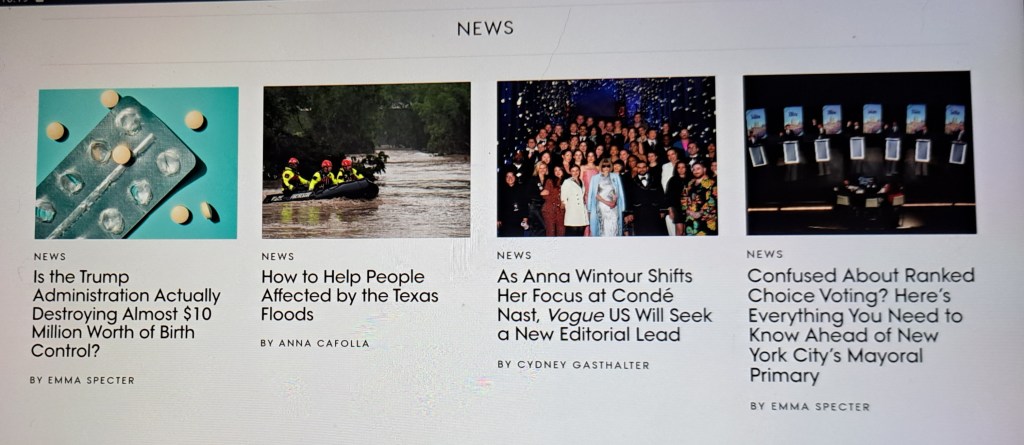Select the NEWS tag above Texas Floods article
The image size is (1024, 445).
pos(278,257)
